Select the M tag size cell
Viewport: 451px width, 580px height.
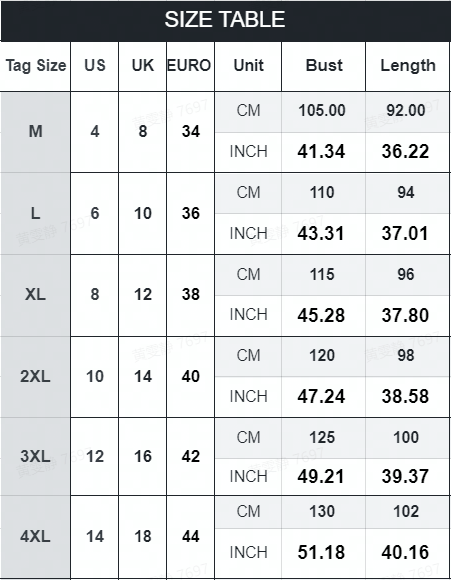click(36, 132)
